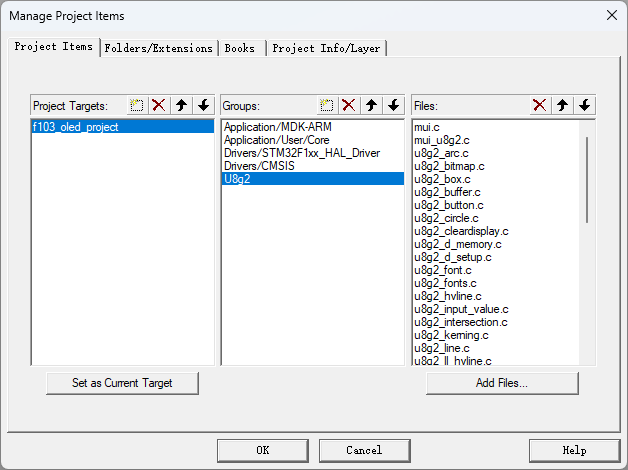Select file u8g2_intersection.c

point(496,322)
